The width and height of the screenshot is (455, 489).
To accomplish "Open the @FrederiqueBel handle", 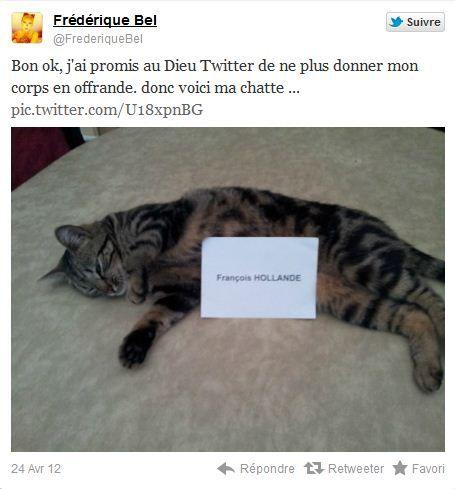I will point(98,39).
